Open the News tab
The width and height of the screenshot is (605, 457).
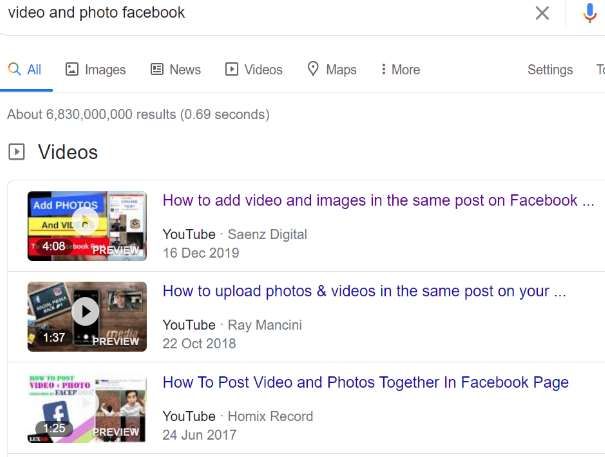point(176,69)
